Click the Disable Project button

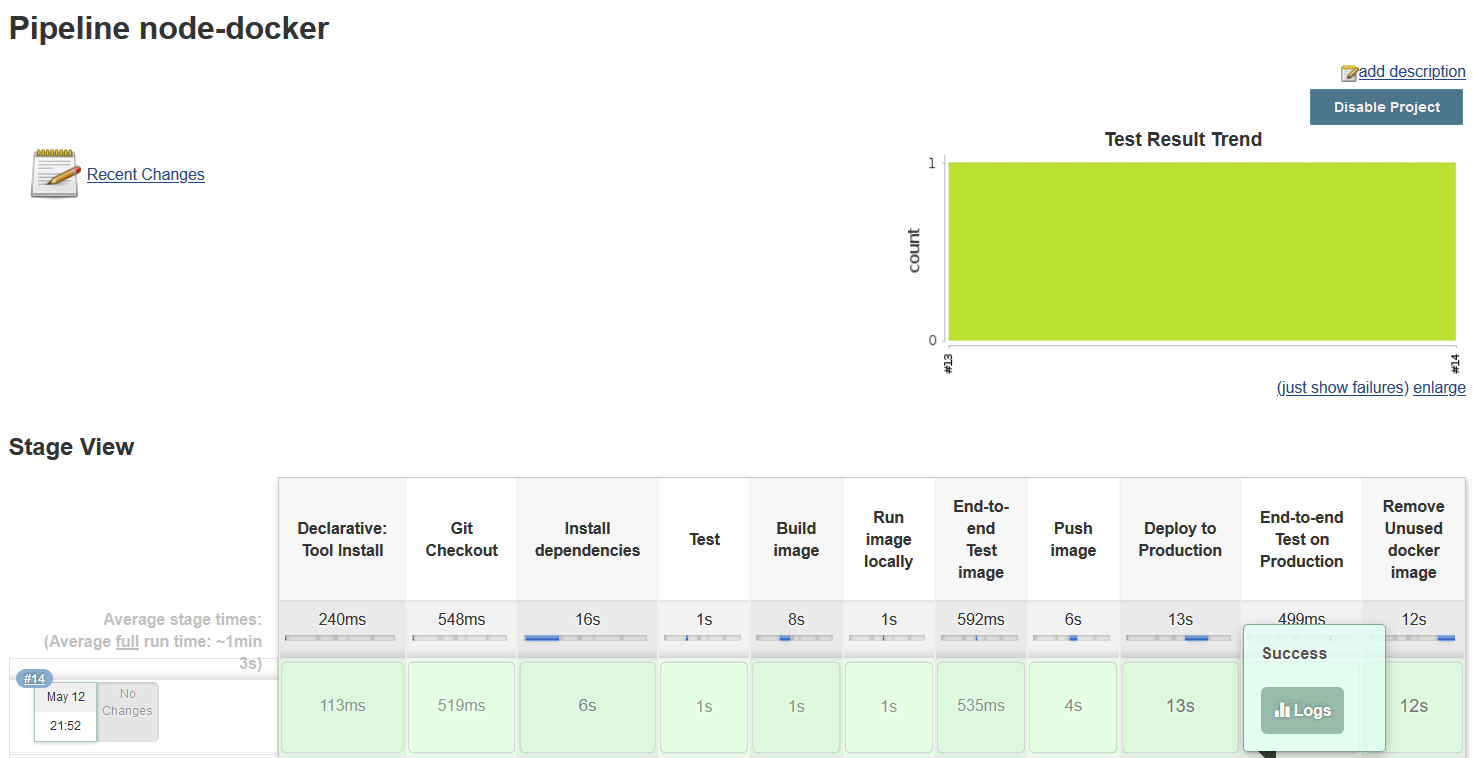tap(1386, 107)
